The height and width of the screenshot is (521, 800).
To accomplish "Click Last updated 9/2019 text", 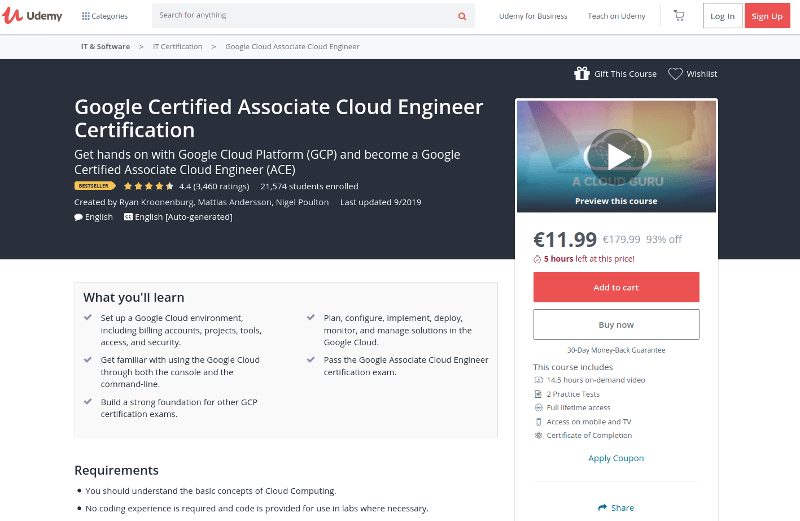I will click(x=381, y=202).
